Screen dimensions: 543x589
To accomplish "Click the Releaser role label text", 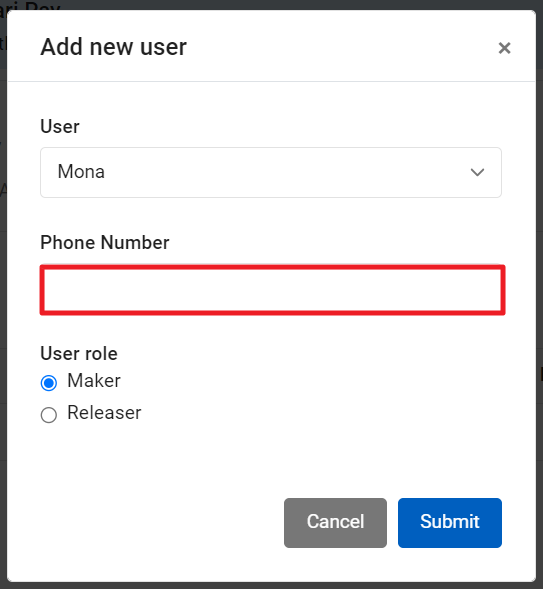I will [104, 412].
